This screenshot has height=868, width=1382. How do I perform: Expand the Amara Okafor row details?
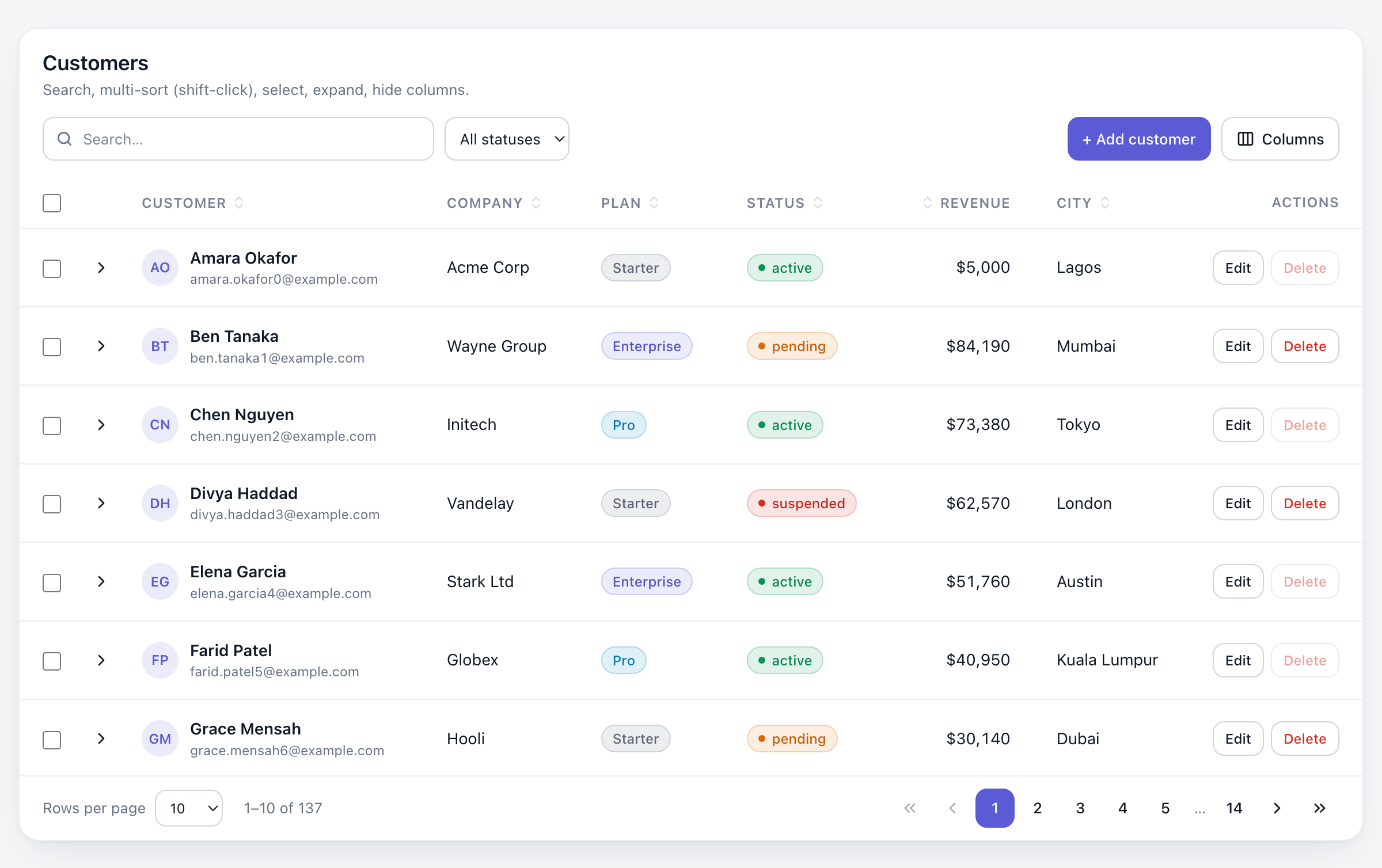tap(101, 268)
